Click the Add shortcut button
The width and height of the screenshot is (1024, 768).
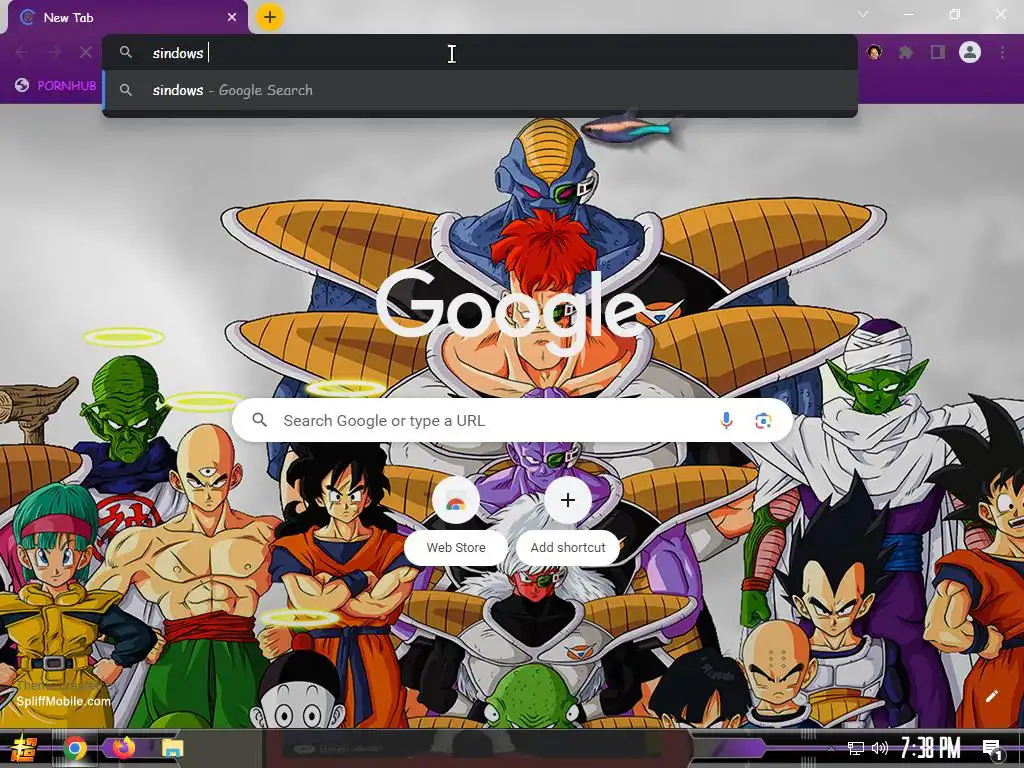pyautogui.click(x=568, y=520)
